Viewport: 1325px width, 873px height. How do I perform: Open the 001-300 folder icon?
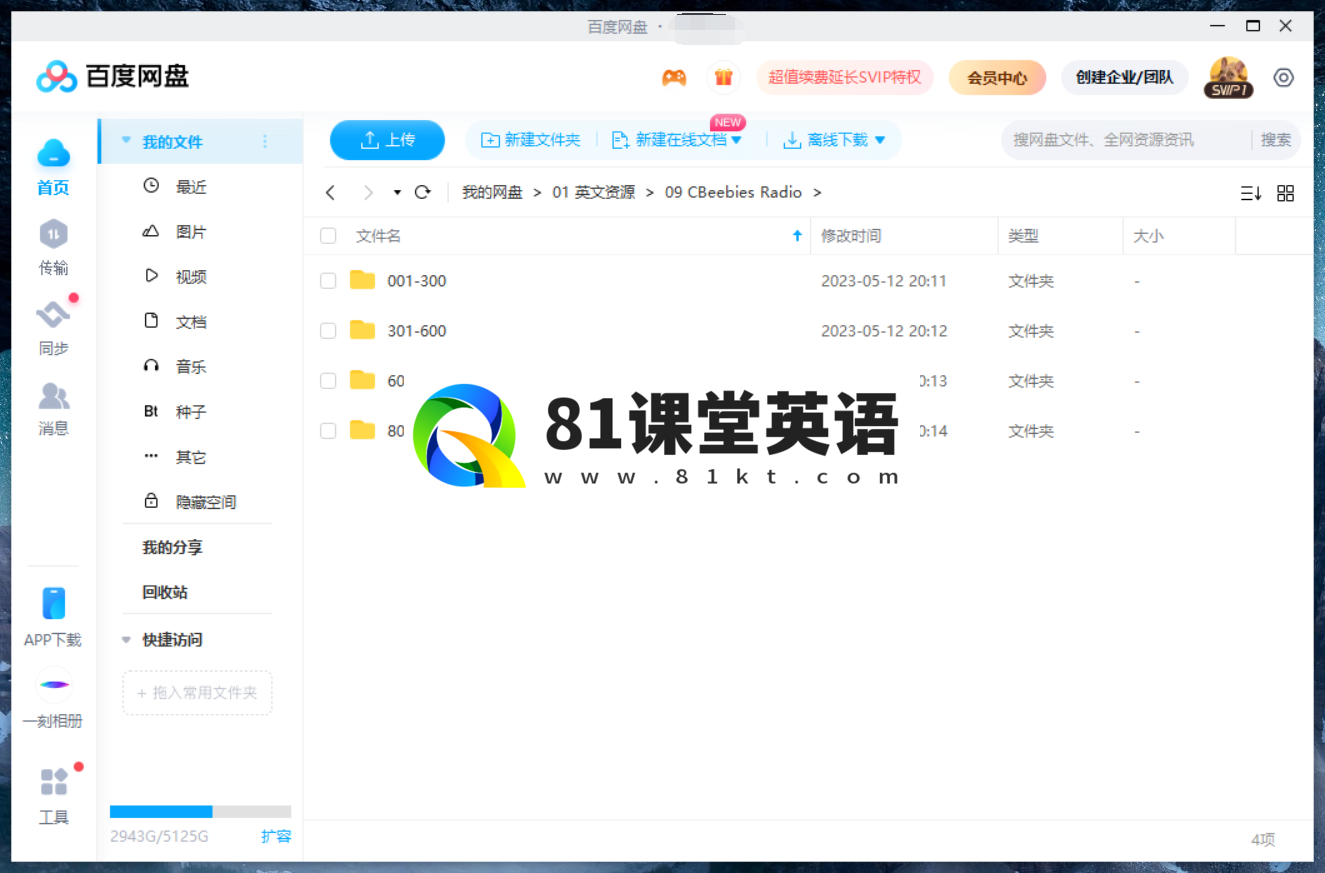(362, 280)
